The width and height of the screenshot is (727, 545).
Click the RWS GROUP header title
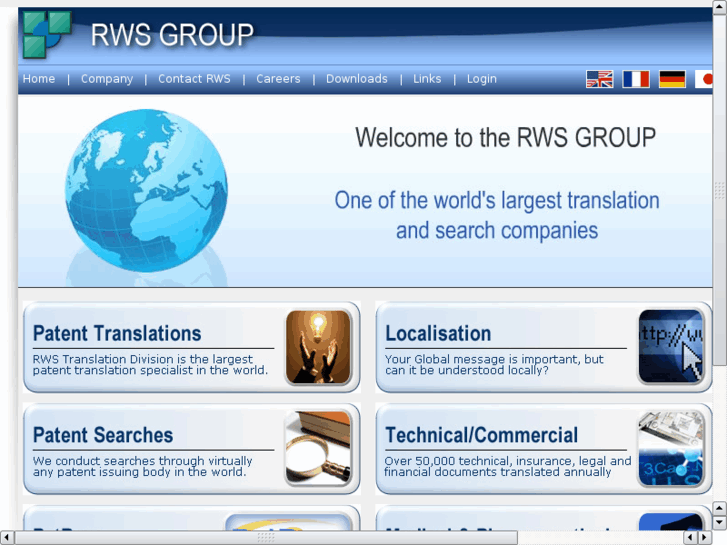172,35
